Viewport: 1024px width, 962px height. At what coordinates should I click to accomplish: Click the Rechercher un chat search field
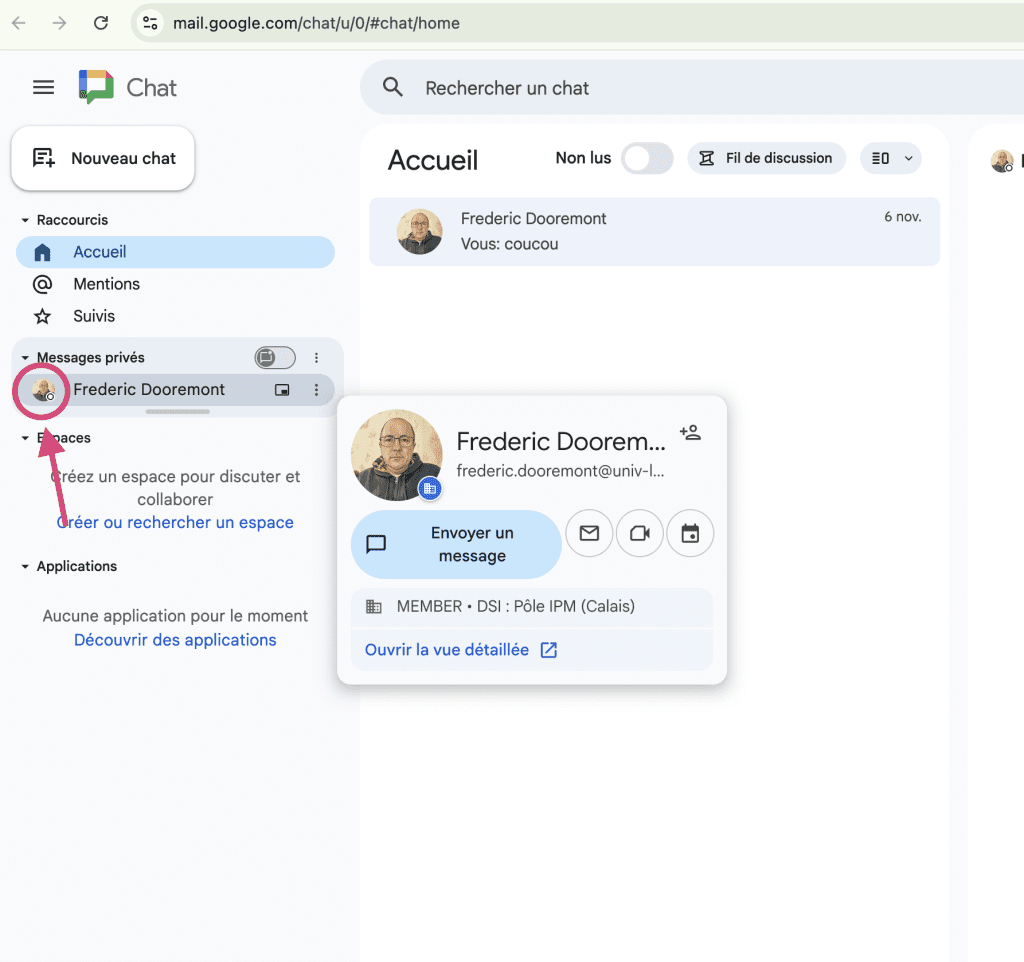pos(692,88)
